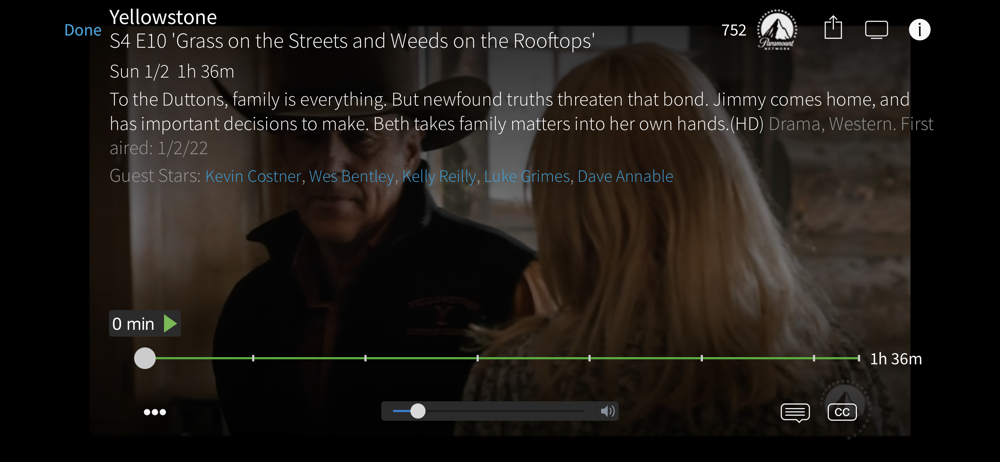Click the volume slider knob

coord(418,411)
